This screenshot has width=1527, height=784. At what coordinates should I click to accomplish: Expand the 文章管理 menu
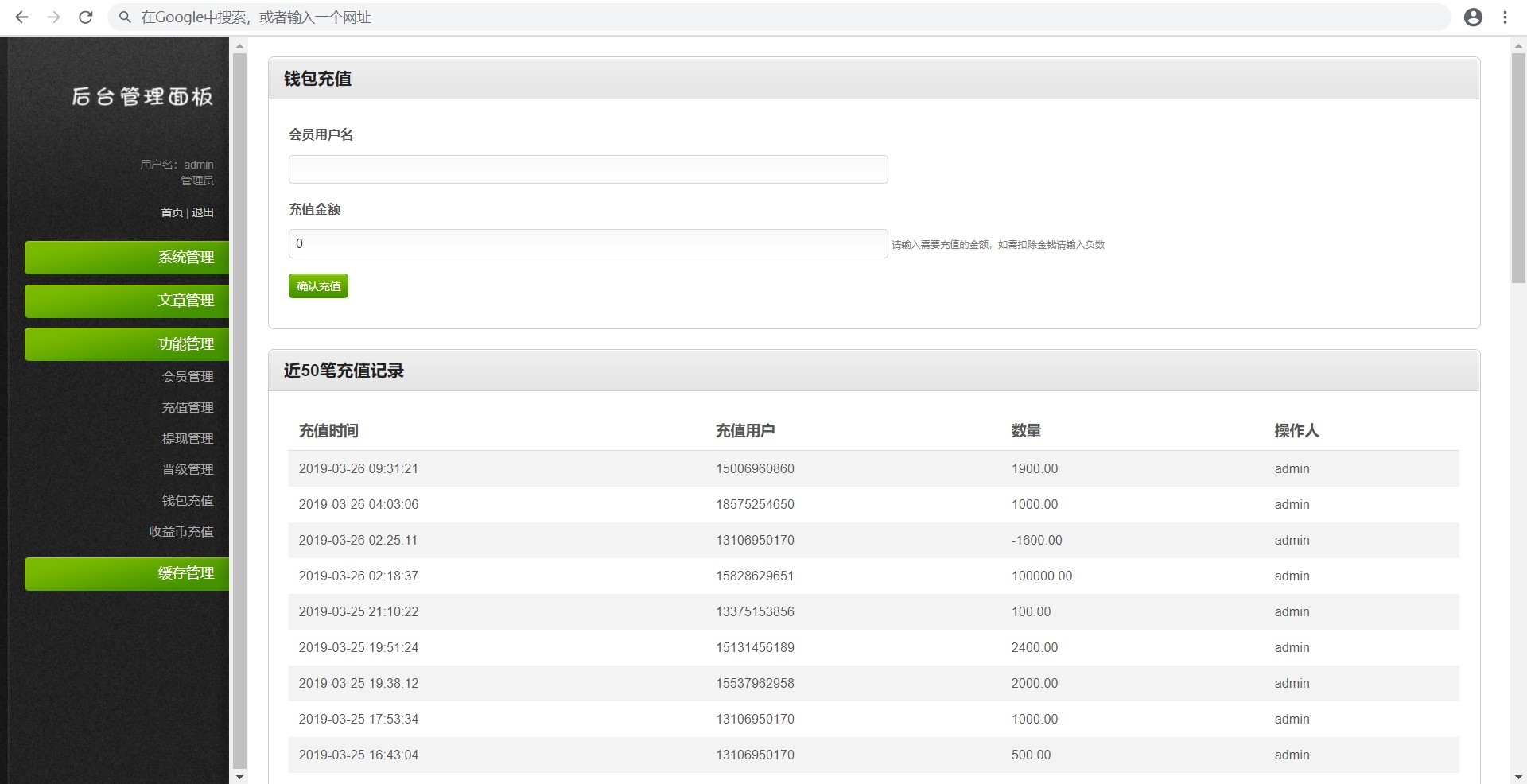(127, 301)
